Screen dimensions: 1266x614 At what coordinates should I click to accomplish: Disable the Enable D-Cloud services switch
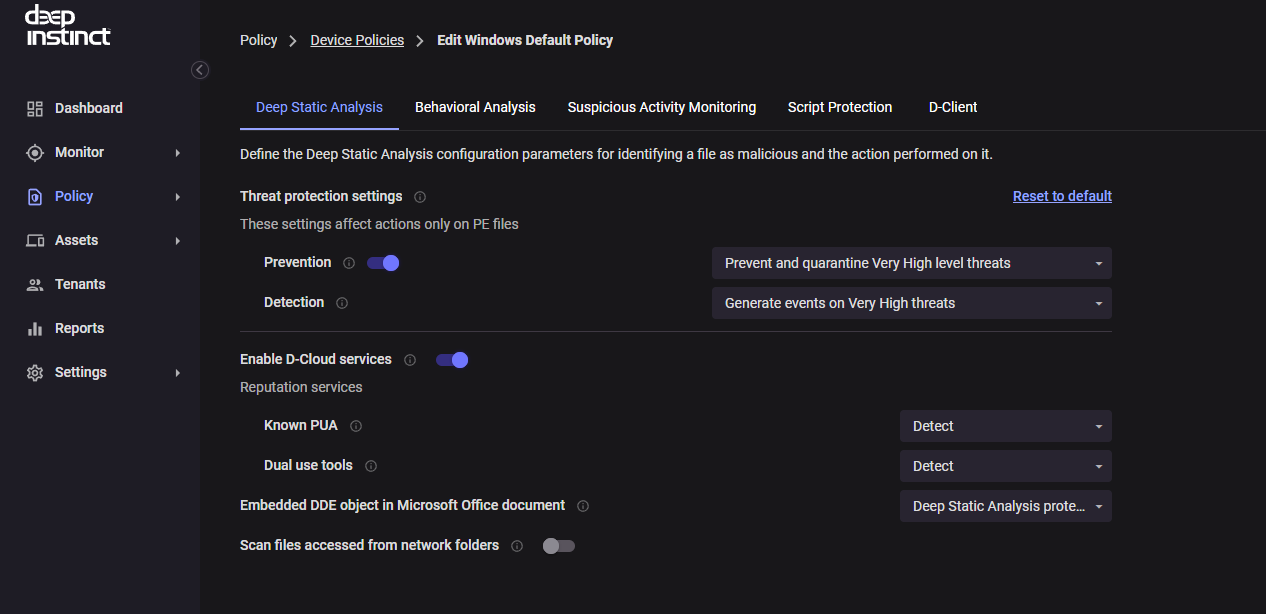(452, 360)
